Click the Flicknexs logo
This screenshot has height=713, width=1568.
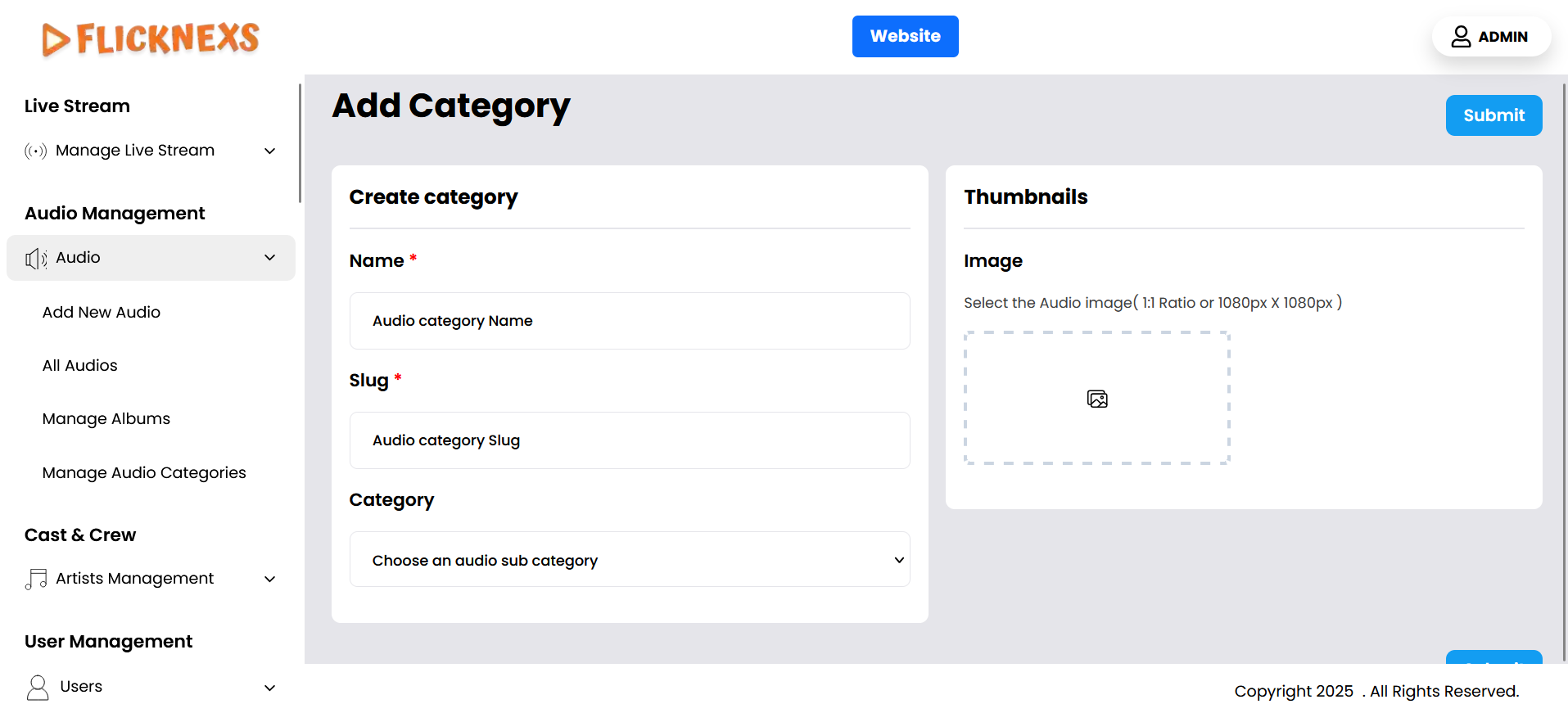point(151,38)
